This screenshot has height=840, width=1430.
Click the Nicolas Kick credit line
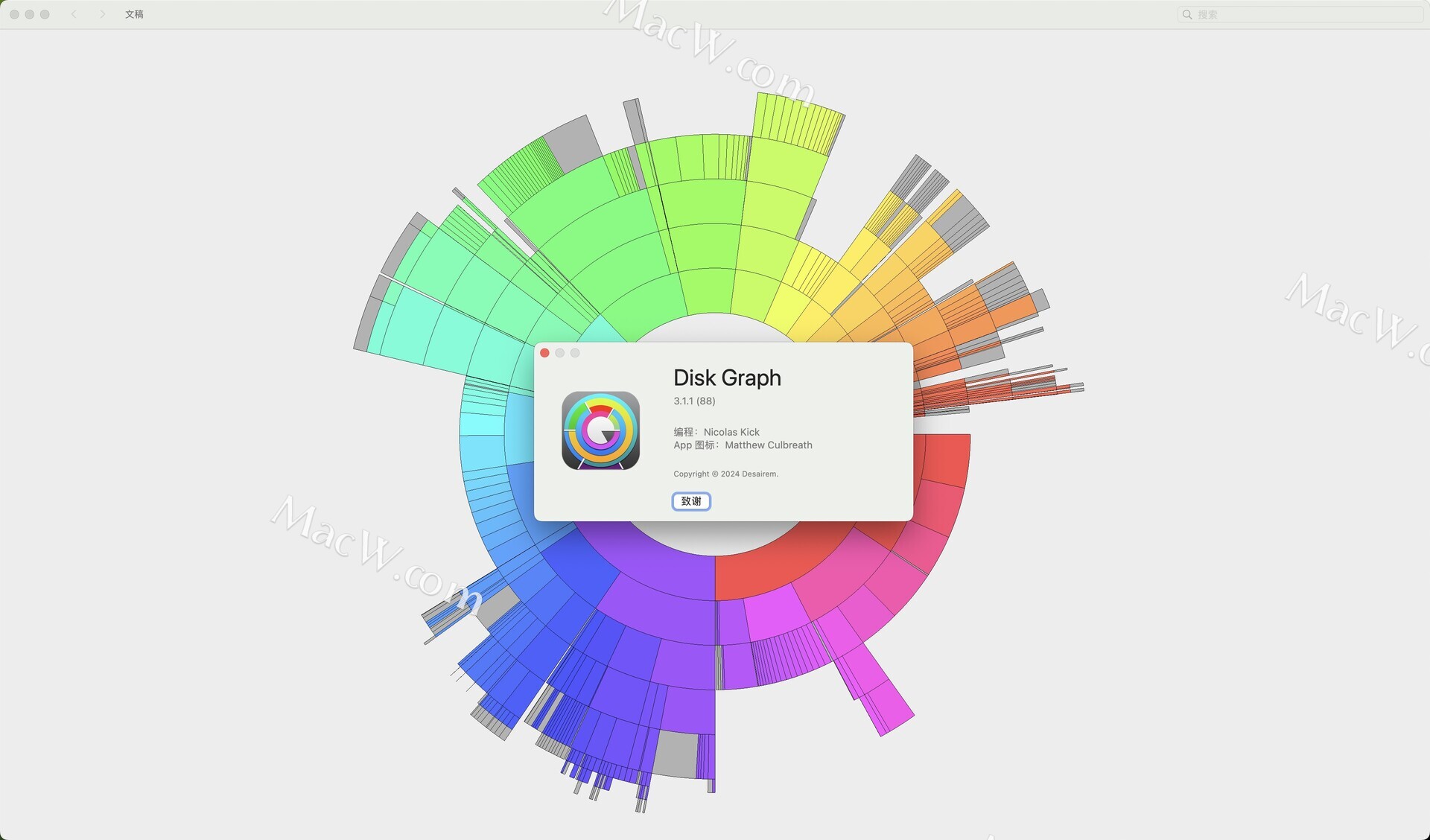[716, 432]
